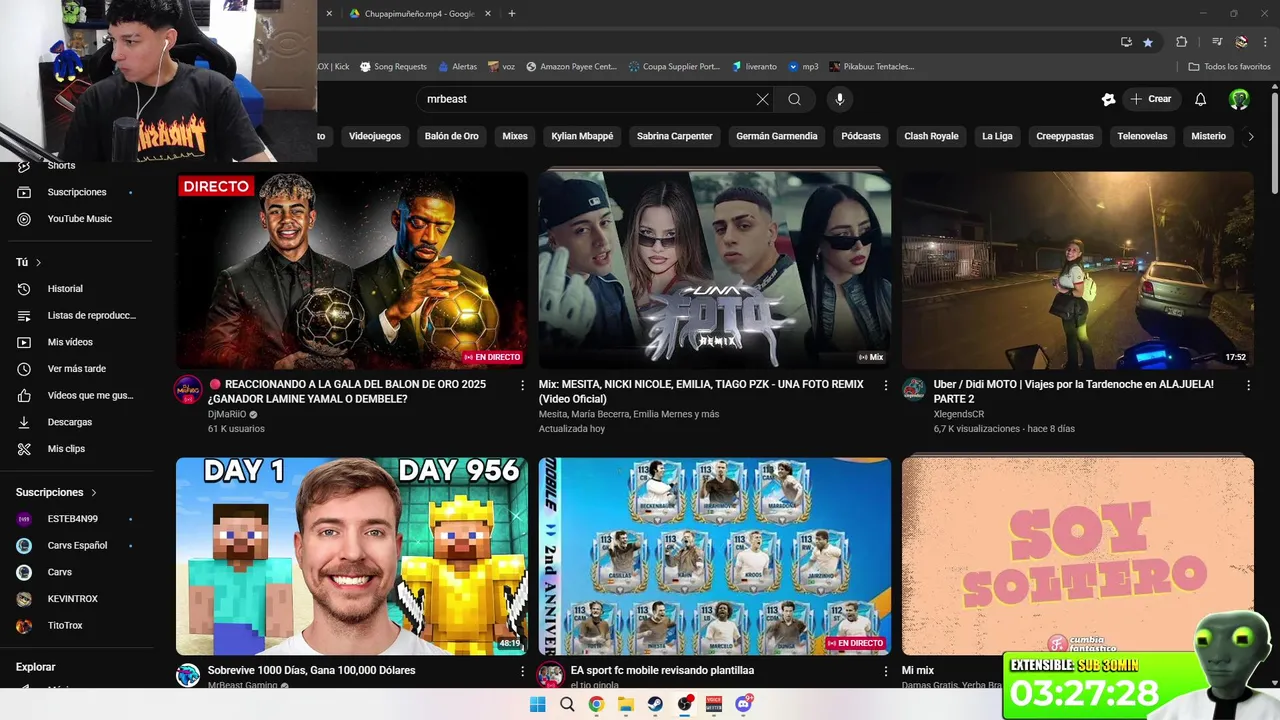Open the account avatar menu

click(1239, 99)
